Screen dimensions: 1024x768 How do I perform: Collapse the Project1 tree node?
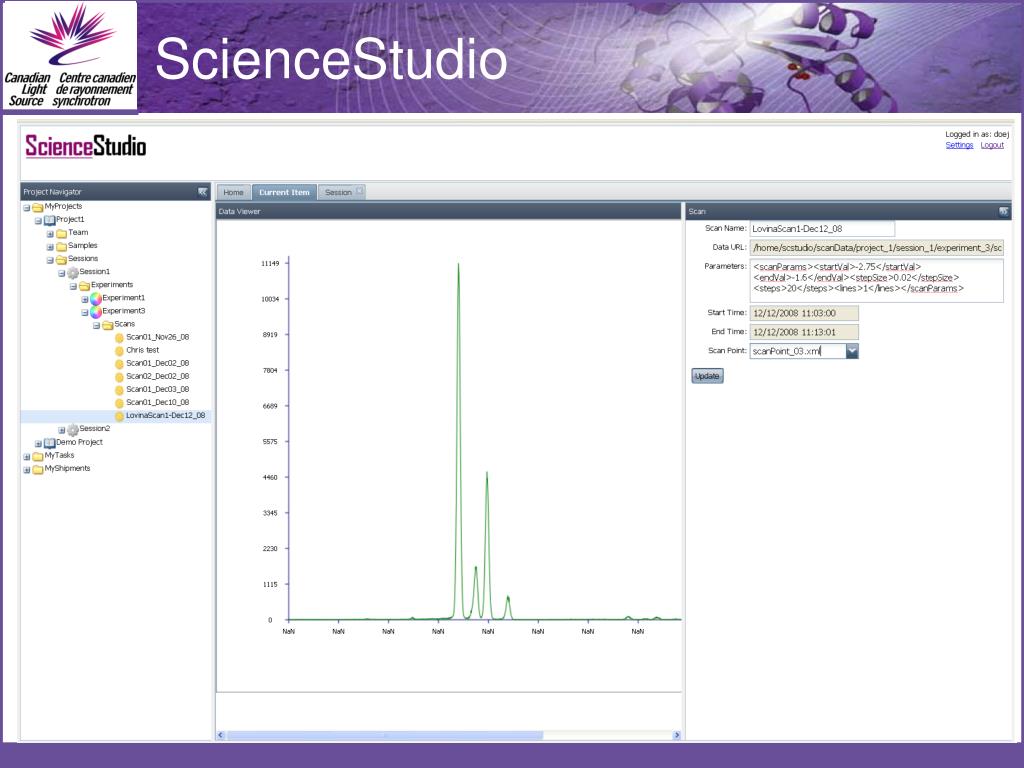[39, 221]
